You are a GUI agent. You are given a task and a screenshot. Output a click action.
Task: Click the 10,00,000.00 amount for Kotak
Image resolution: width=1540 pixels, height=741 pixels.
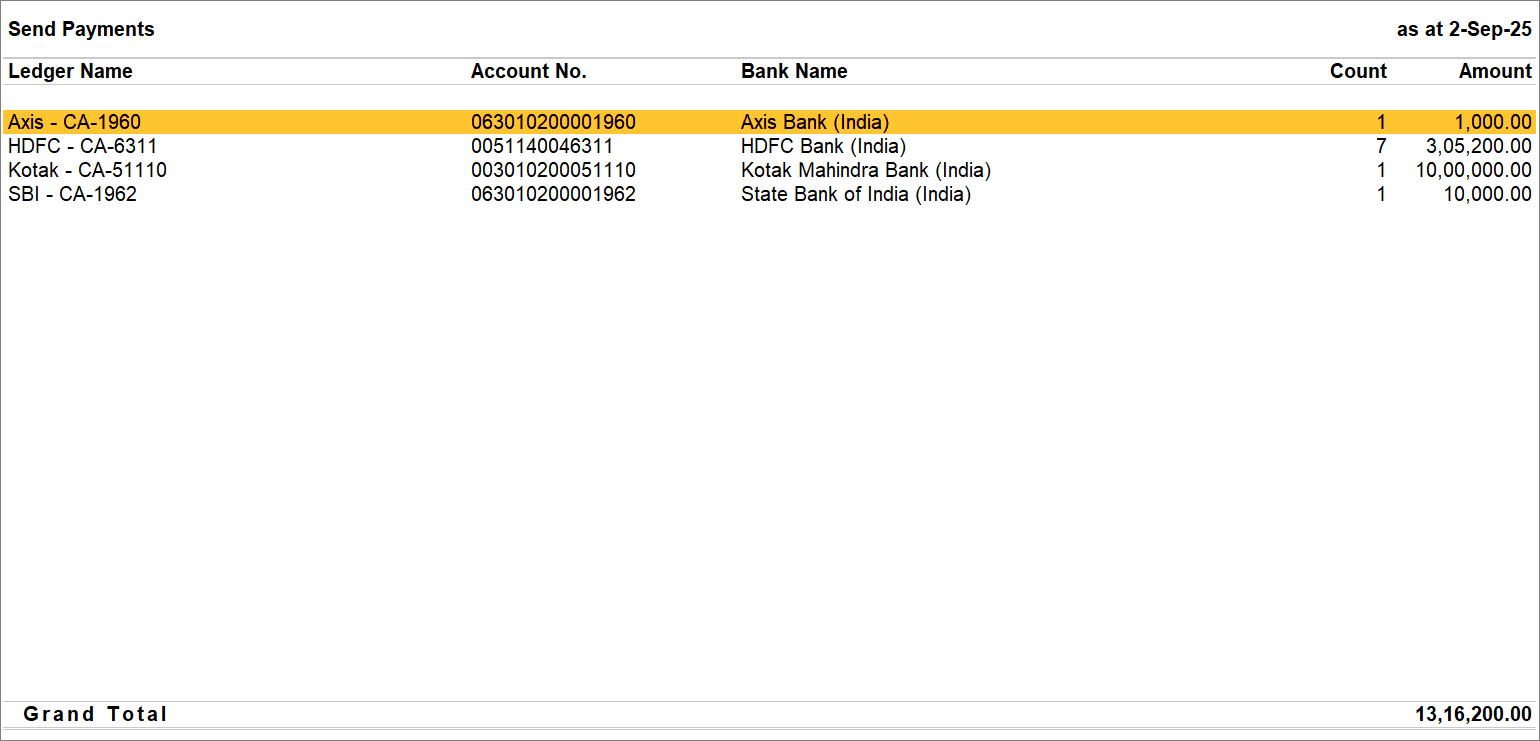click(x=1473, y=170)
